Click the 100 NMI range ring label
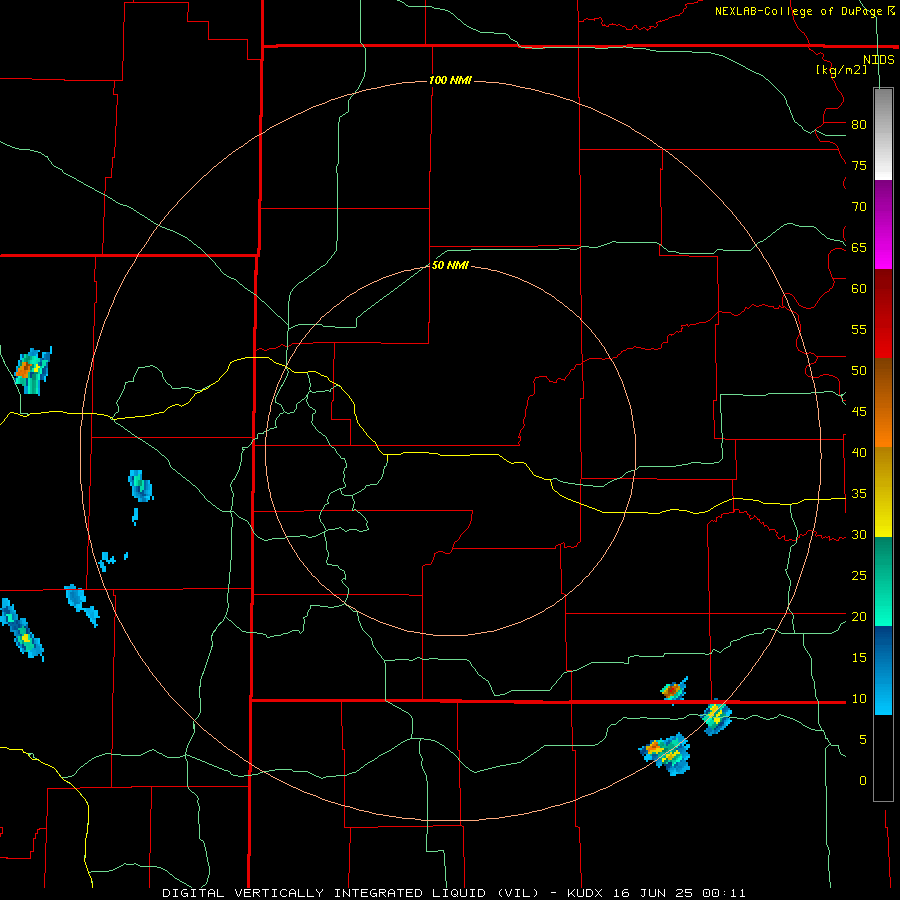Screen dimensions: 900x900 point(450,80)
